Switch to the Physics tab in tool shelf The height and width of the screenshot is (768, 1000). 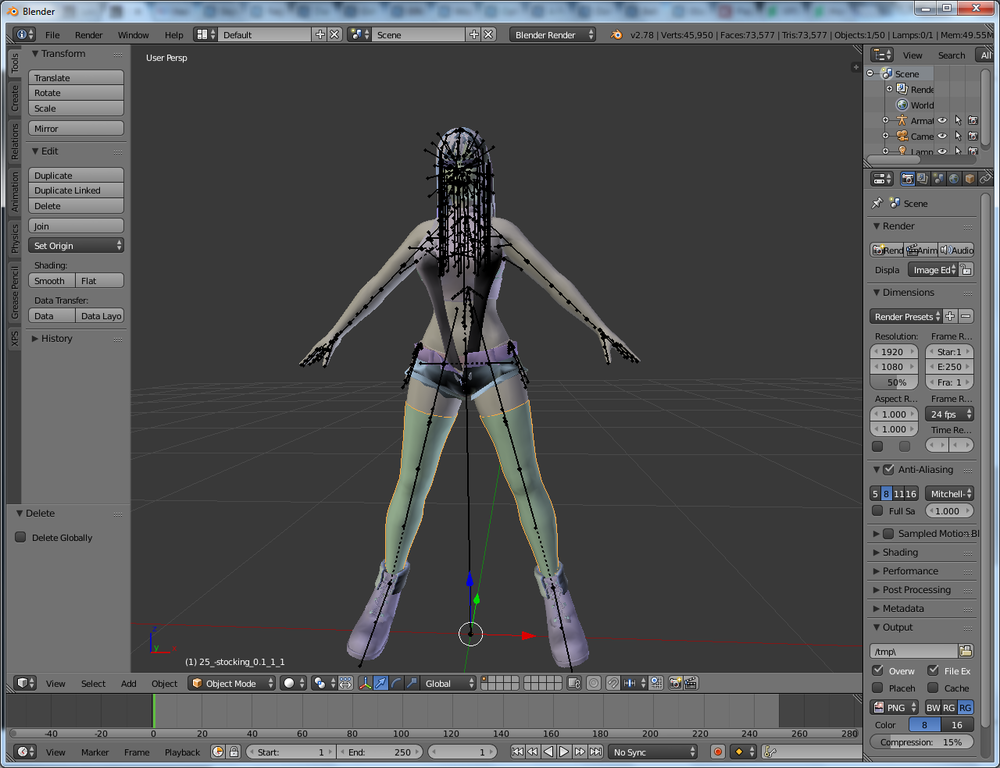[15, 238]
